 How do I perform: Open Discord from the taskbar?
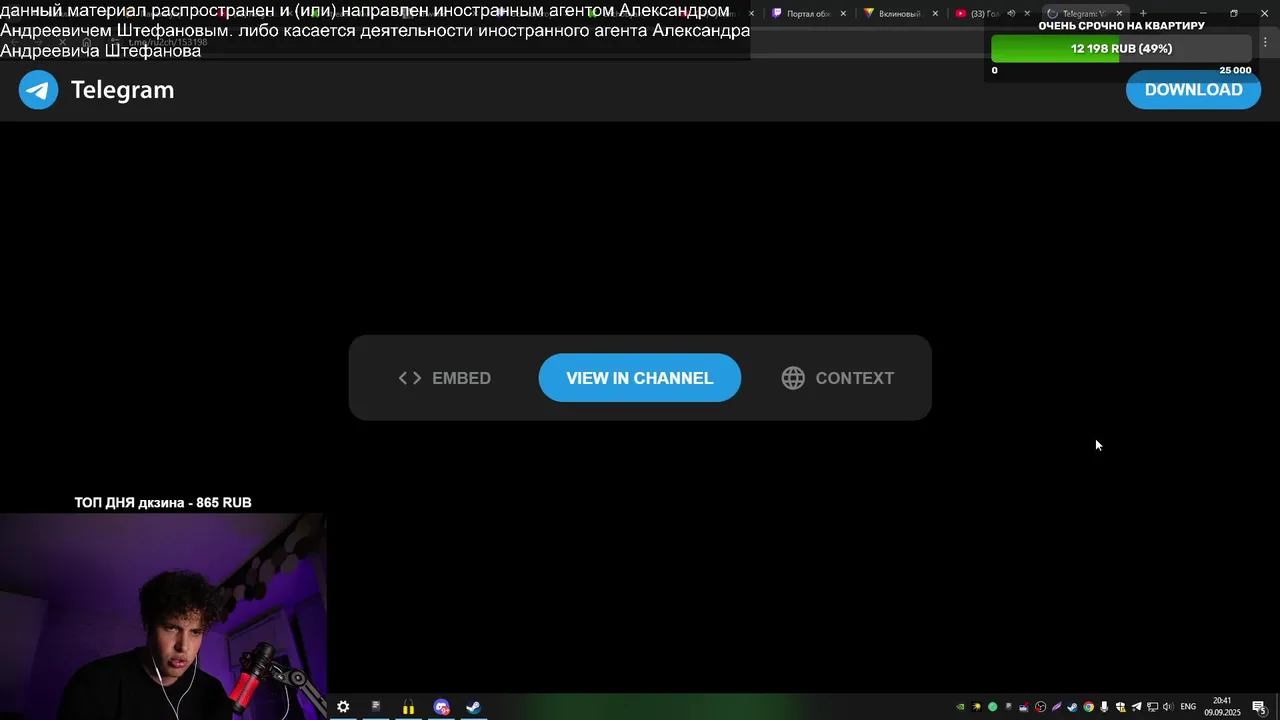[x=441, y=707]
